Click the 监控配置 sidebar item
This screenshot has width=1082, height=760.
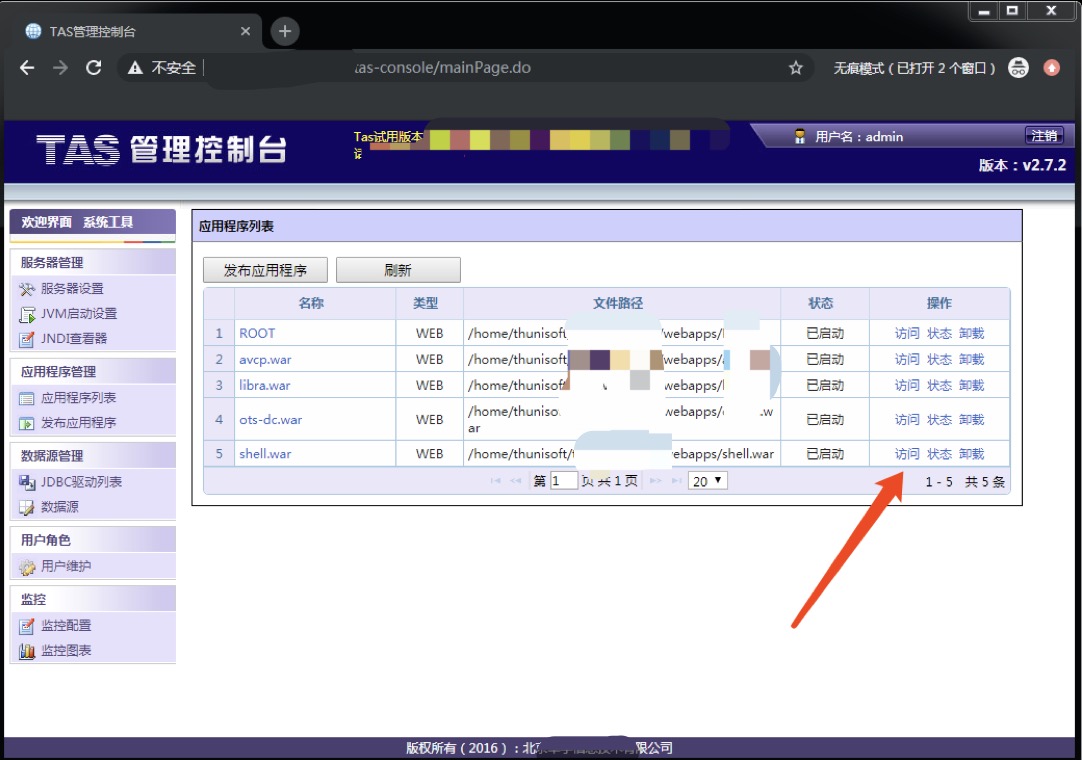coord(66,626)
